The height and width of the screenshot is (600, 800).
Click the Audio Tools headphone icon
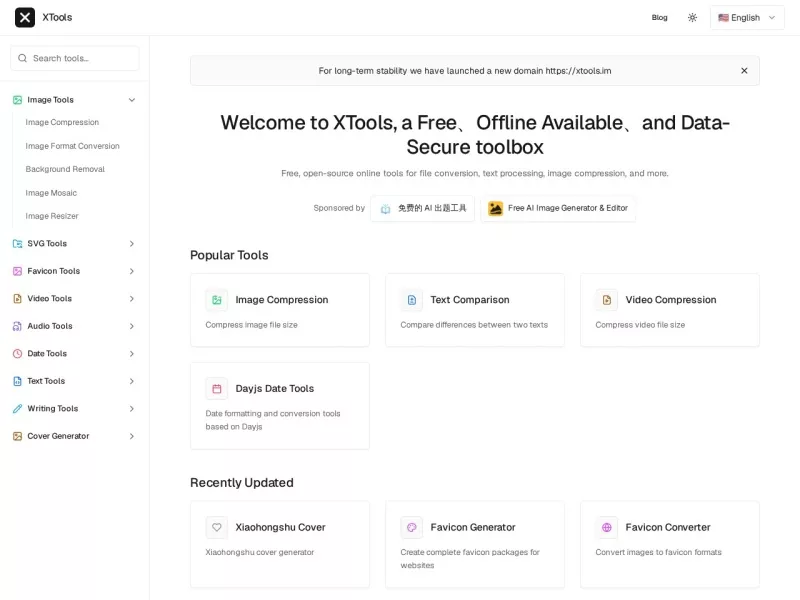pos(17,326)
